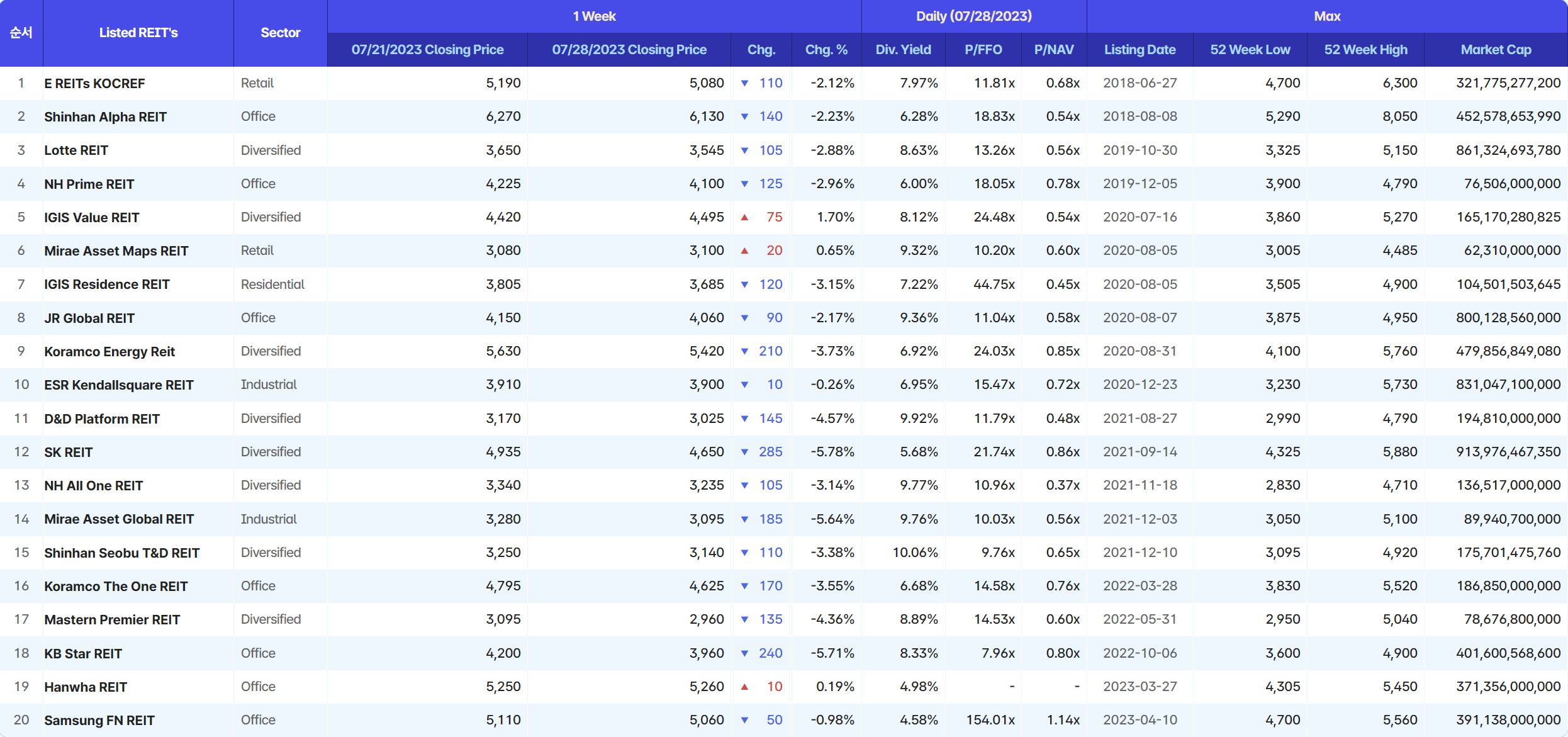Click the 154.01x P/FFO value
This screenshot has width=1568, height=737.
[x=990, y=720]
